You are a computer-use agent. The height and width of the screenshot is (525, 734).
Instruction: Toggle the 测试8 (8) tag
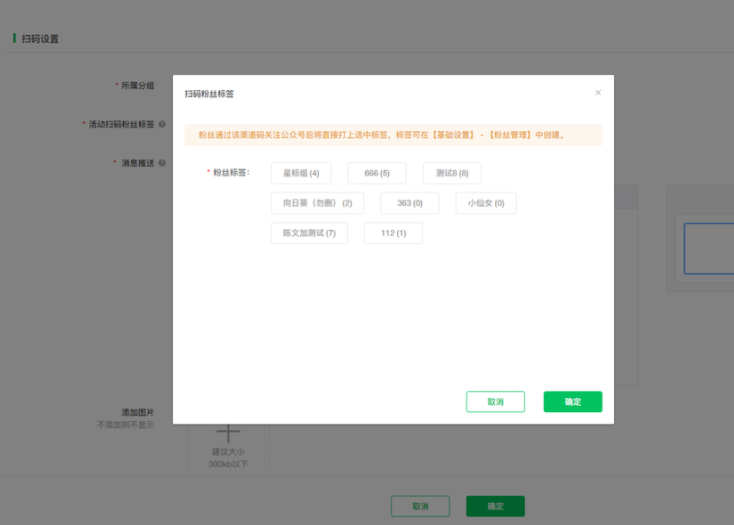(x=452, y=173)
